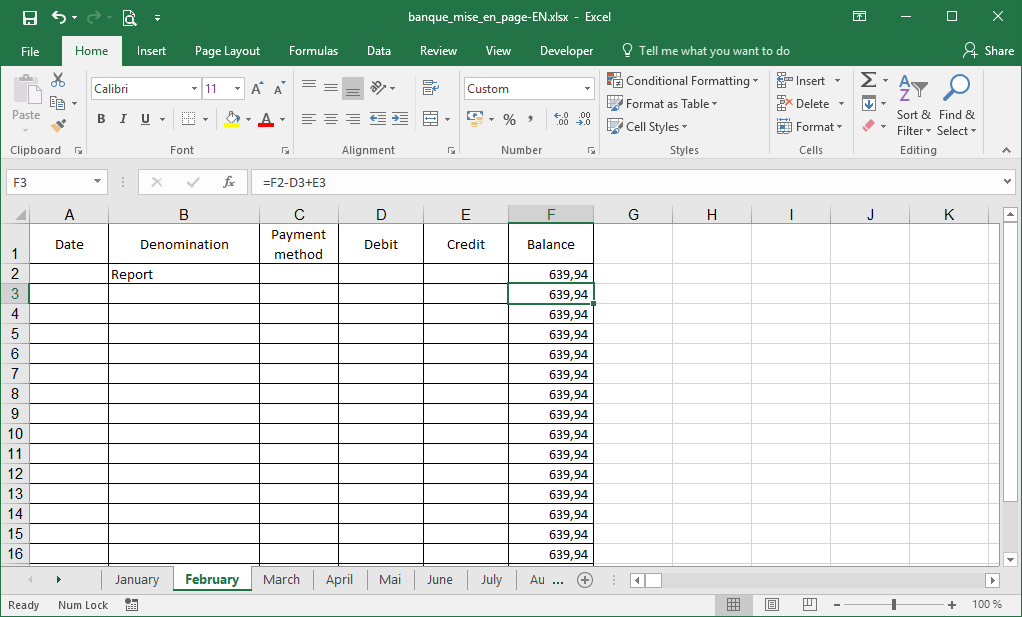The height and width of the screenshot is (617, 1022).
Task: Expand the Name Box dropdown arrow
Action: click(97, 182)
